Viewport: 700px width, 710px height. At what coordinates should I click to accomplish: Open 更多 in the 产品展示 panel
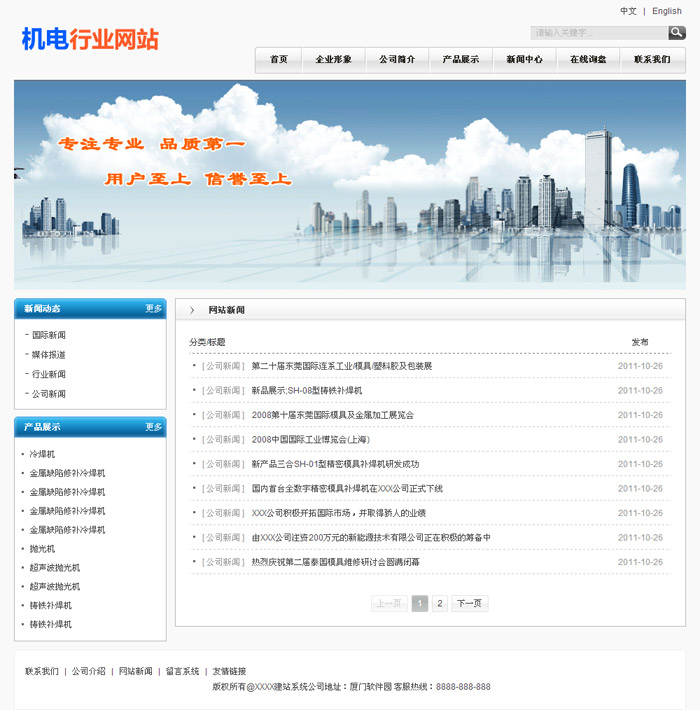tap(153, 427)
